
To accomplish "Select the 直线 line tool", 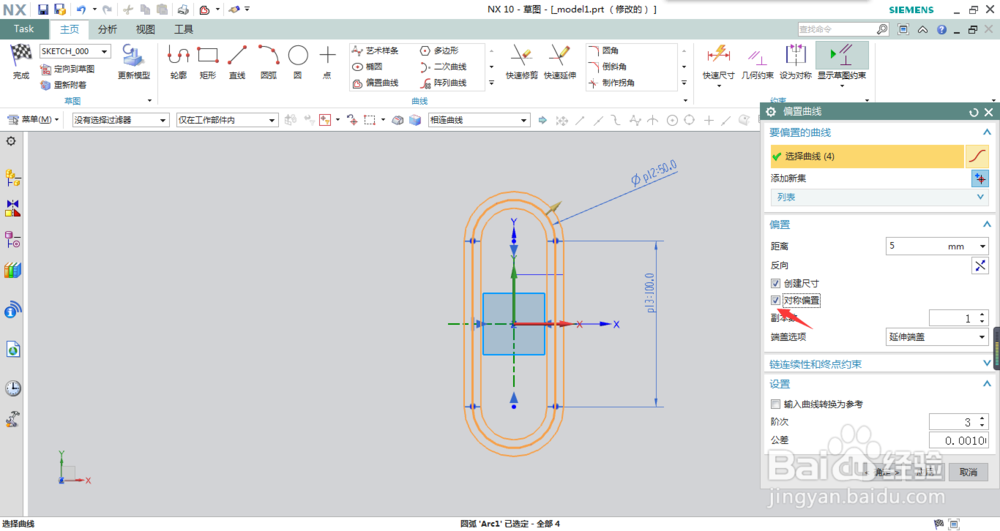I will coord(237,62).
